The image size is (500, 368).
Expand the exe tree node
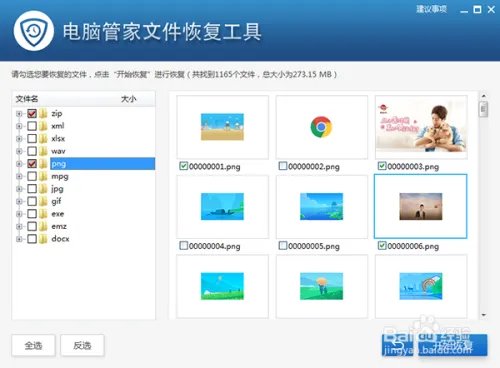point(19,214)
